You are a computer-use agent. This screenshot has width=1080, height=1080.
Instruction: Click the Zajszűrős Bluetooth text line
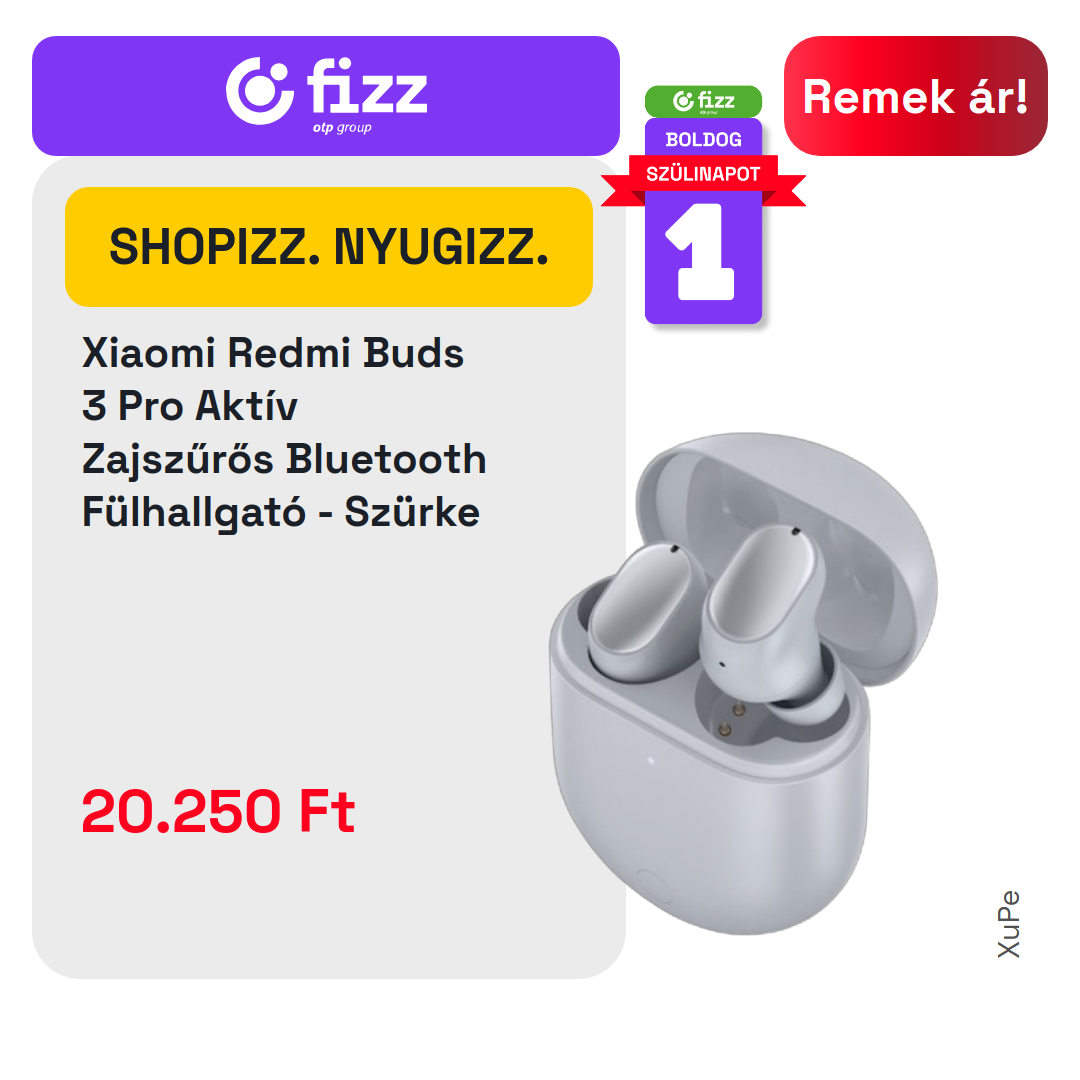point(284,459)
